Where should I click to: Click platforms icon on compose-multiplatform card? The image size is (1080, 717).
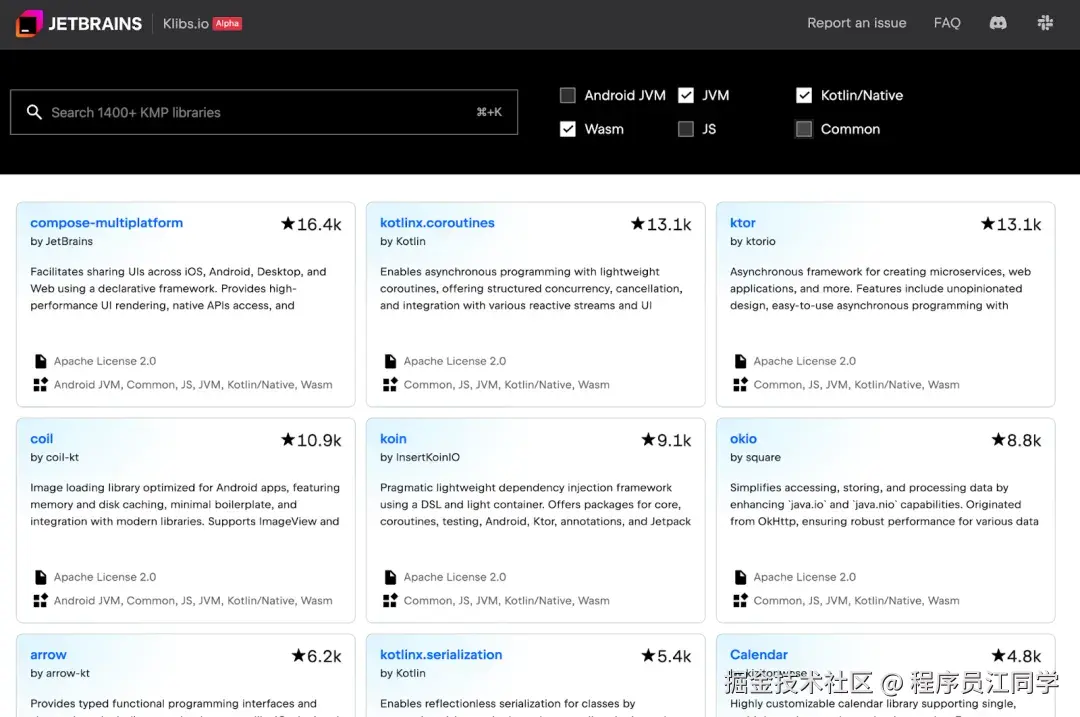[41, 384]
